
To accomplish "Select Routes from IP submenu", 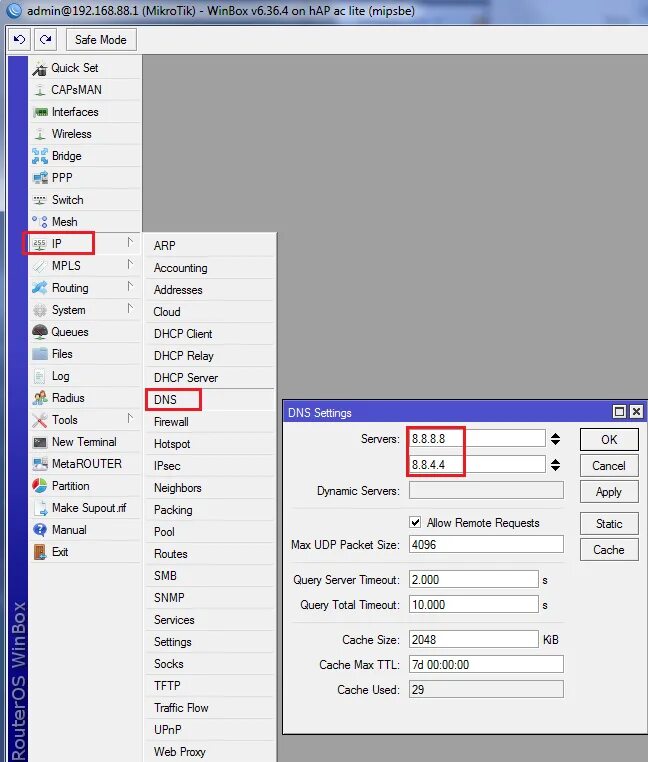I will pyautogui.click(x=210, y=554).
